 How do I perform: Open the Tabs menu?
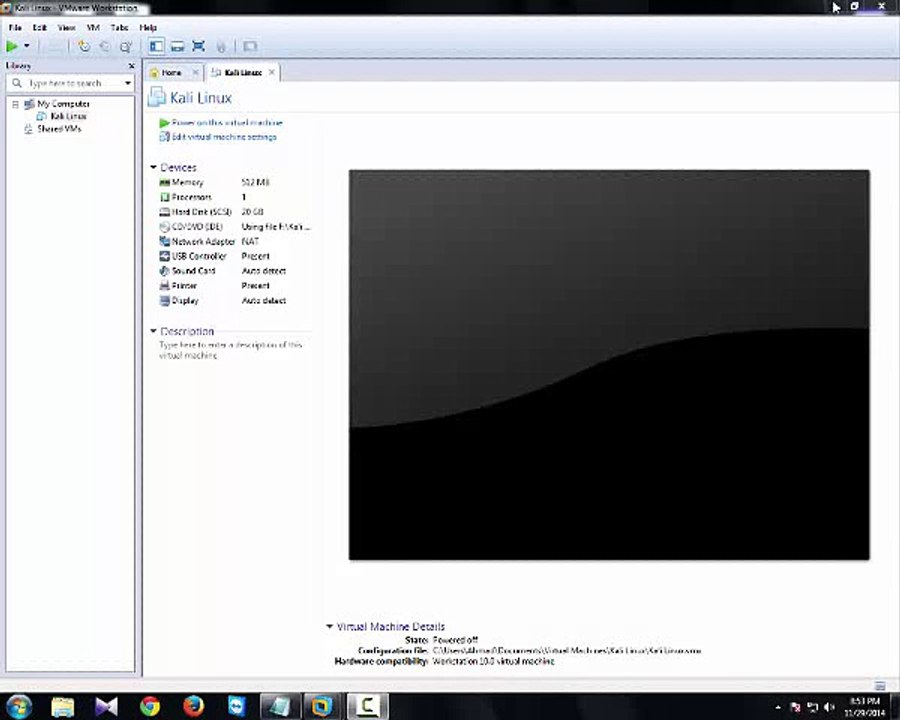[119, 28]
